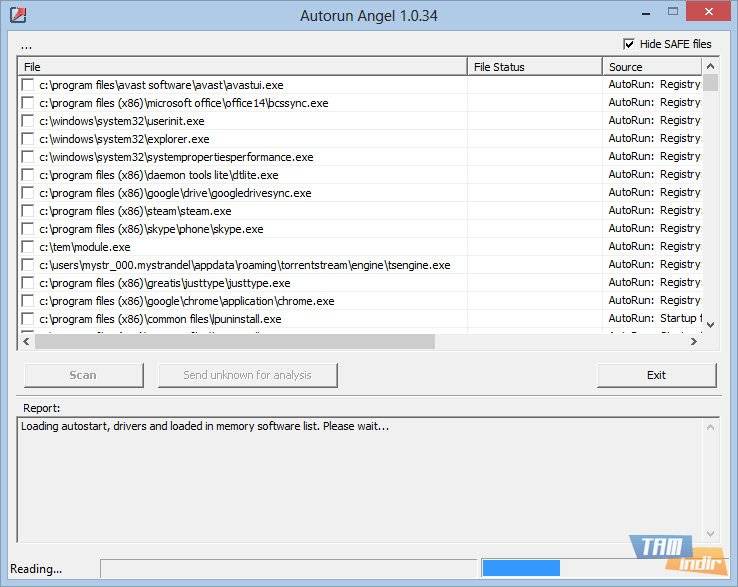Click Send unknown for analysis button
Screen dimensions: 738x587
[x=247, y=375]
